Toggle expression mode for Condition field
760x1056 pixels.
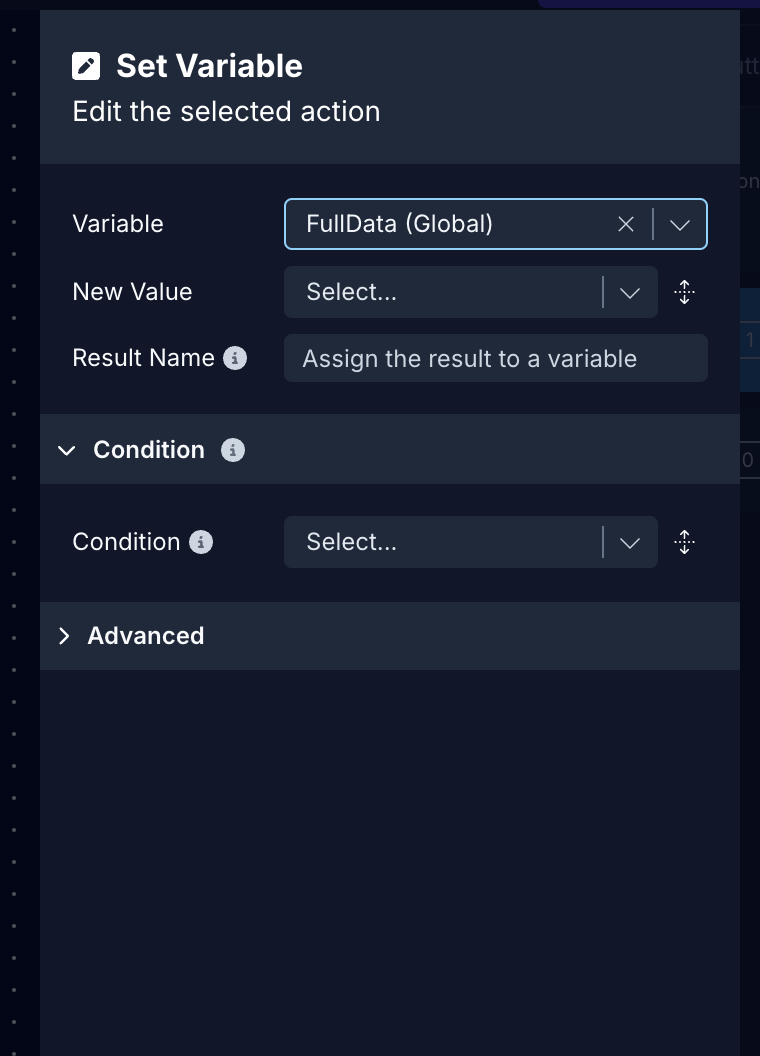pyautogui.click(x=685, y=542)
